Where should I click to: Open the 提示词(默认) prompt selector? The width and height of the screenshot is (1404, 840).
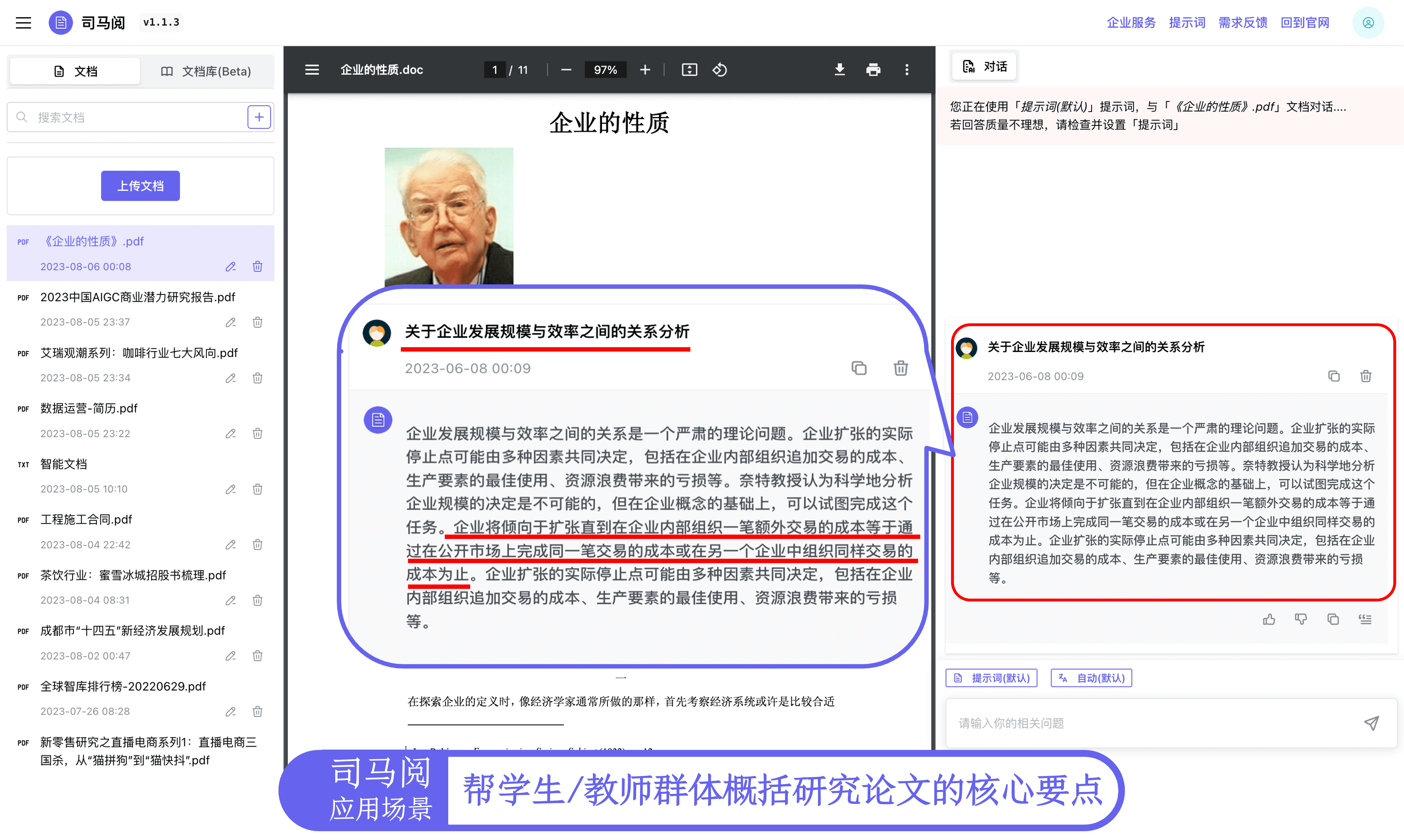tap(992, 677)
